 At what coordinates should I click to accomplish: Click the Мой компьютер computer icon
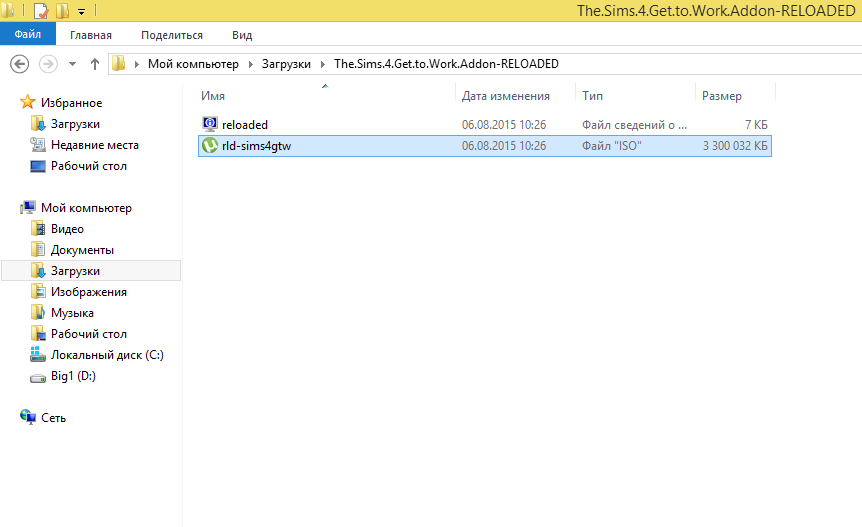[x=28, y=207]
